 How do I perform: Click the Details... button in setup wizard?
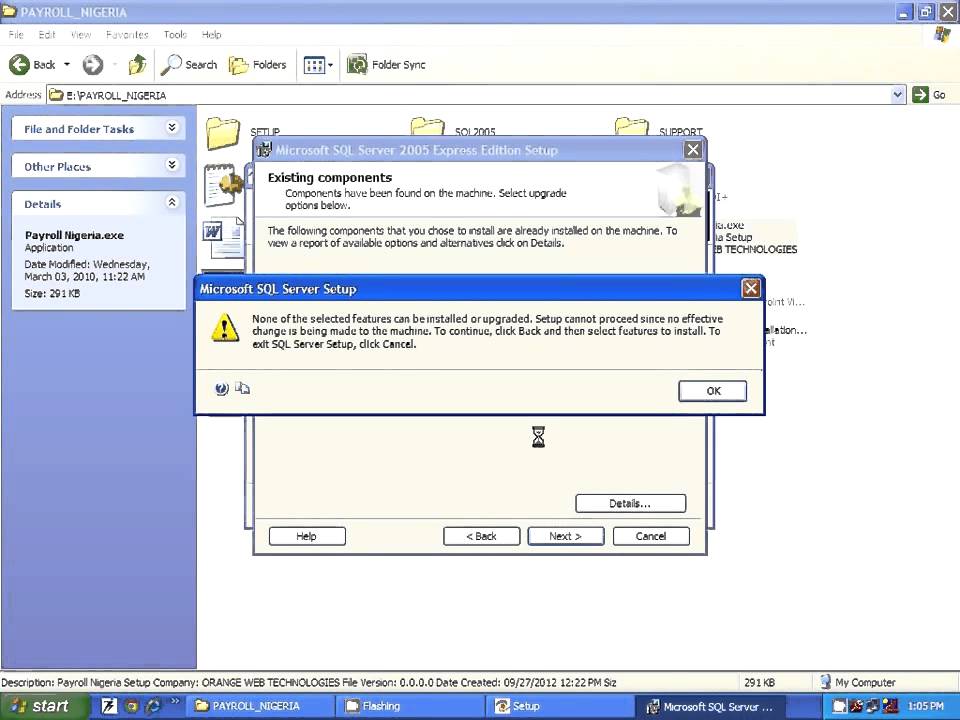pos(630,503)
